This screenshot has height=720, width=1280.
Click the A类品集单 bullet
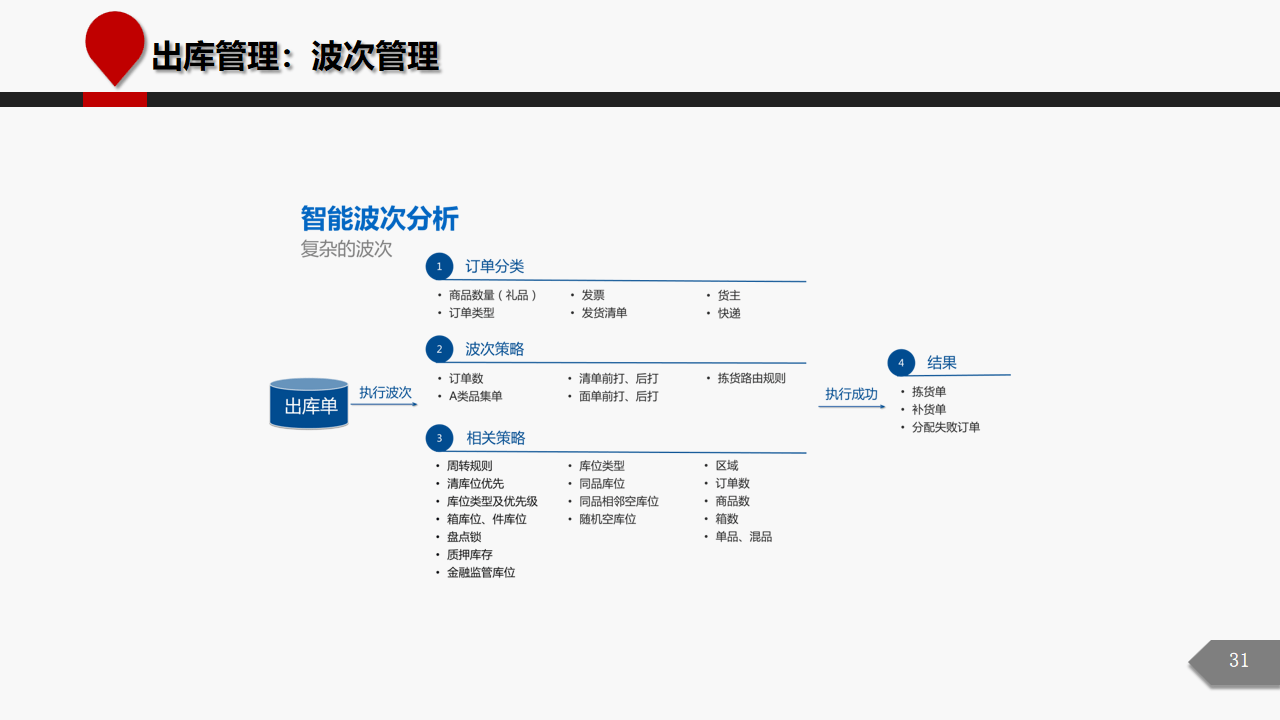(476, 396)
